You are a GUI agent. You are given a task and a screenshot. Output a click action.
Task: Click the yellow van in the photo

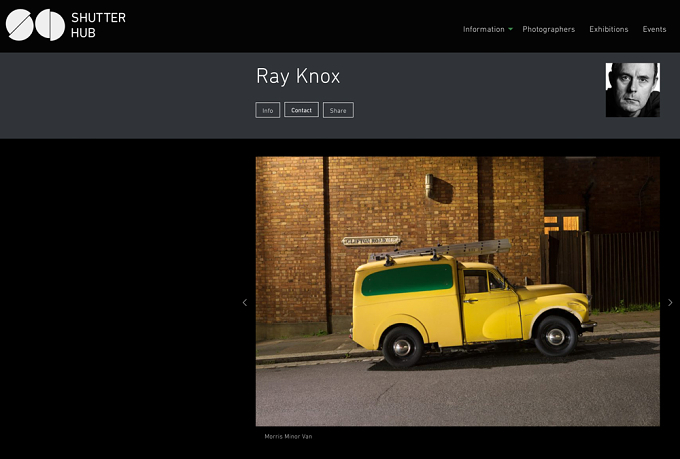click(x=473, y=310)
